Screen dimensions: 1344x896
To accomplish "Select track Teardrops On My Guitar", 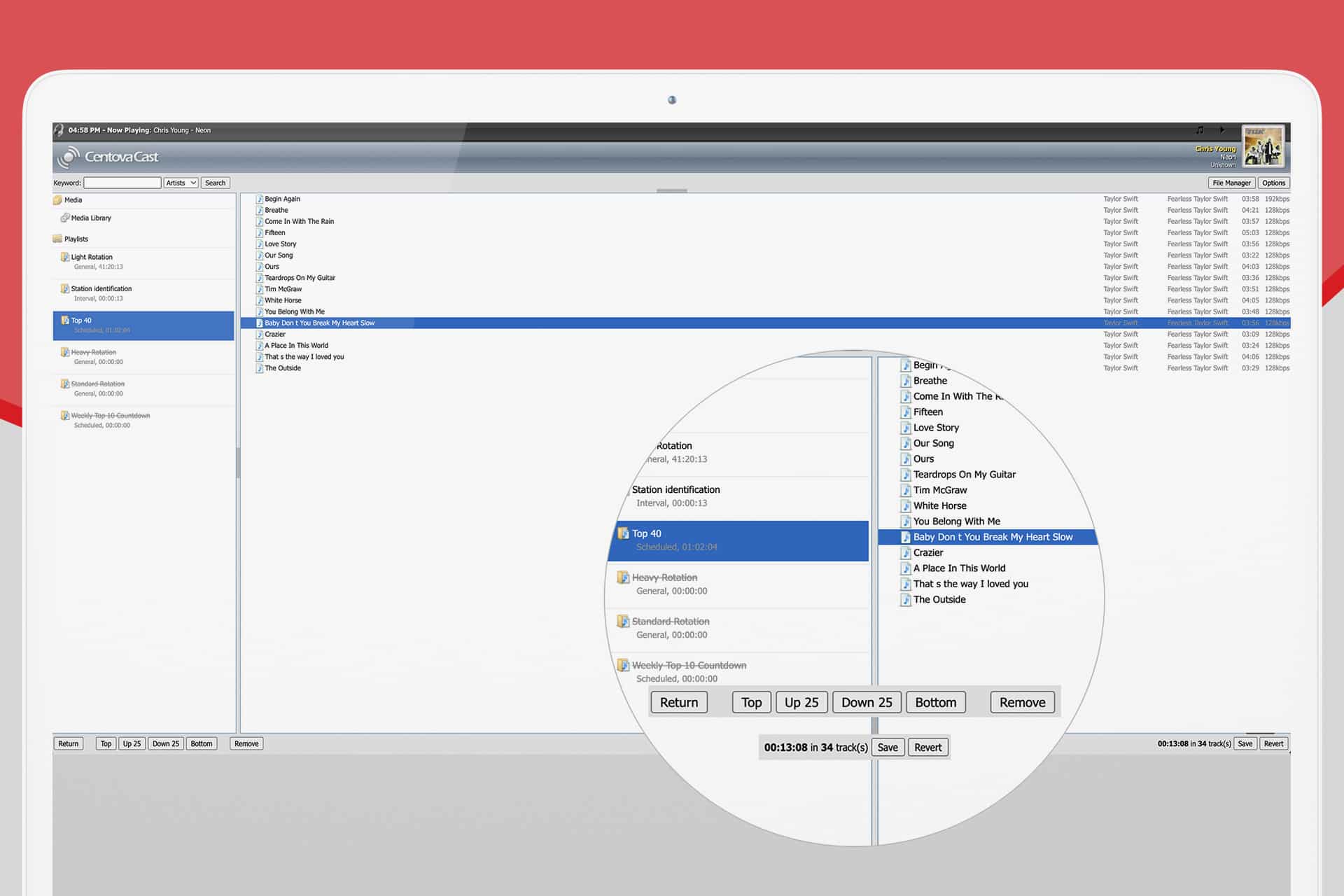I will (300, 278).
